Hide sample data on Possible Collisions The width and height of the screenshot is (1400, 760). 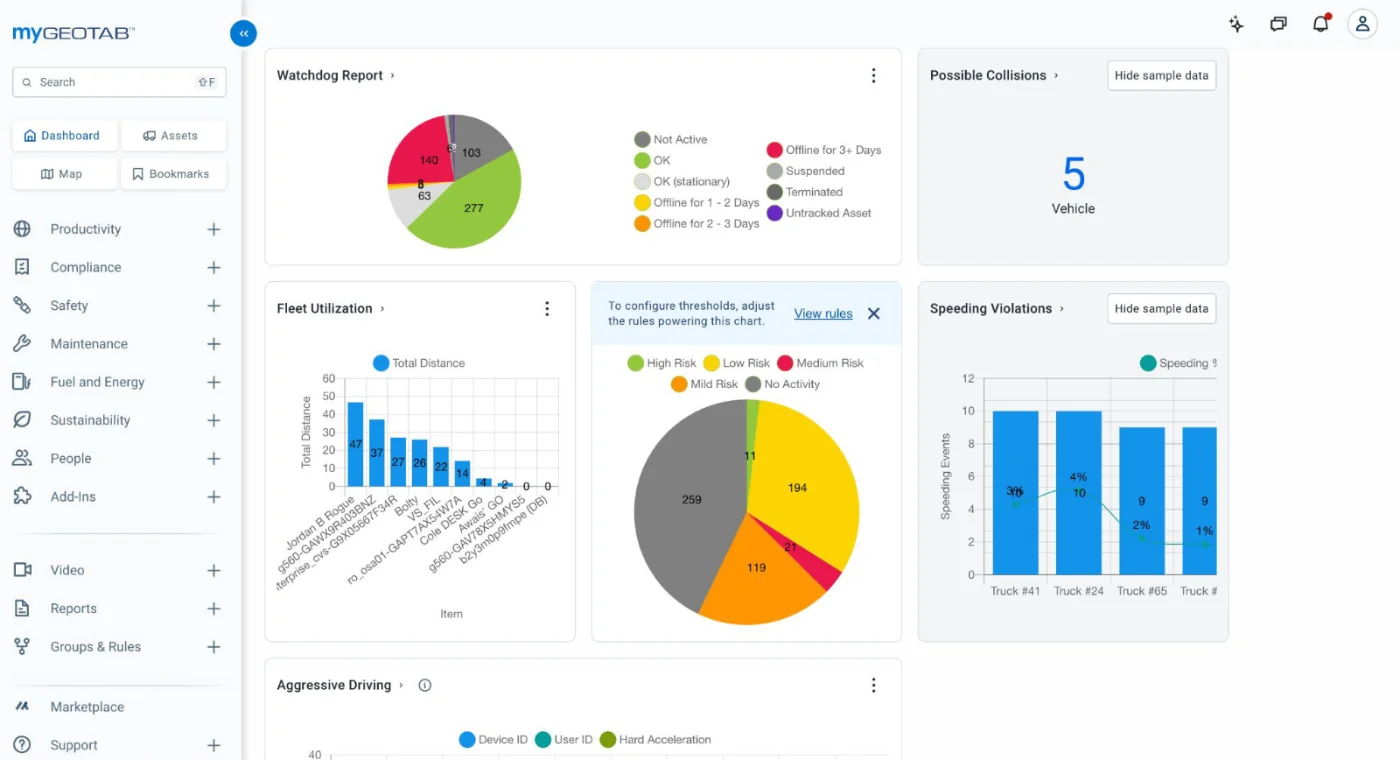tap(1161, 75)
